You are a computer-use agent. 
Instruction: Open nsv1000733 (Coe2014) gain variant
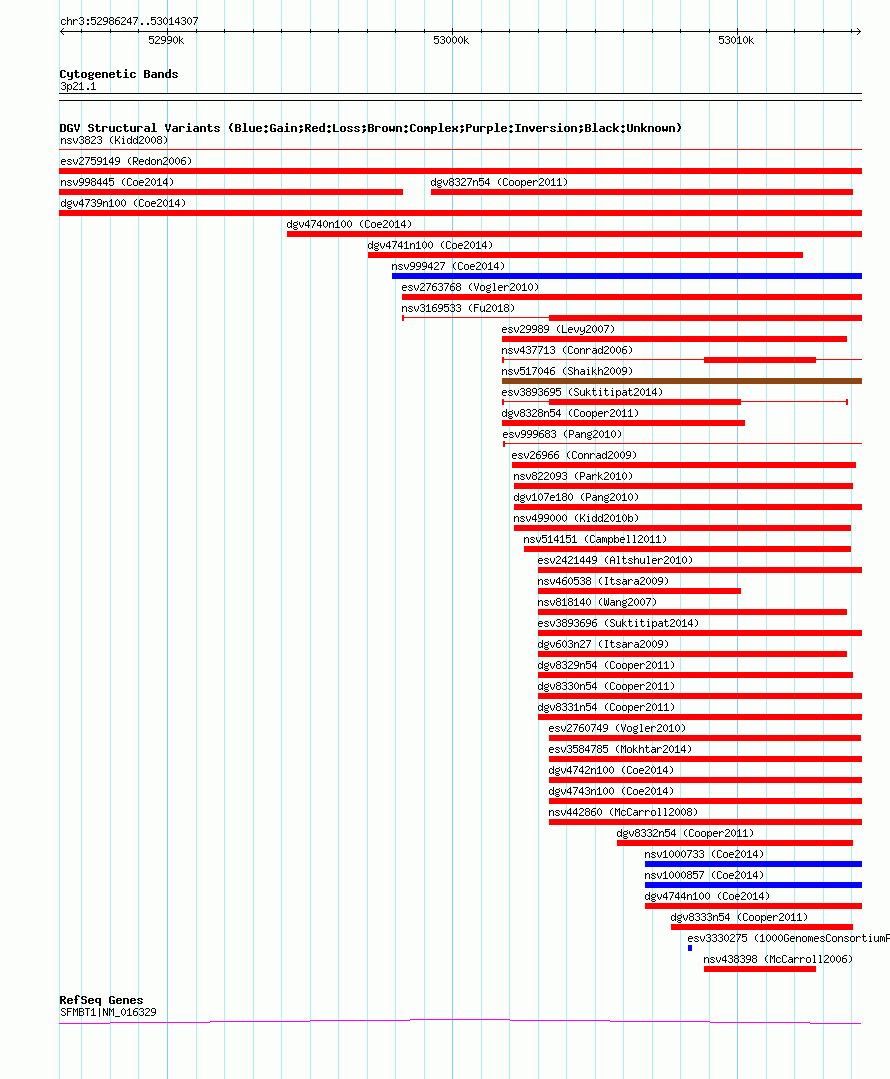[x=753, y=864]
